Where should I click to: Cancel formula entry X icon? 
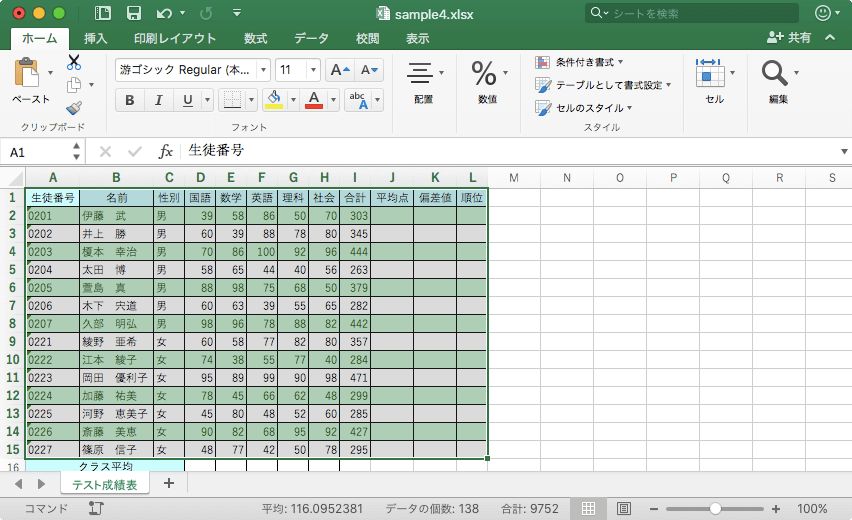[105, 152]
